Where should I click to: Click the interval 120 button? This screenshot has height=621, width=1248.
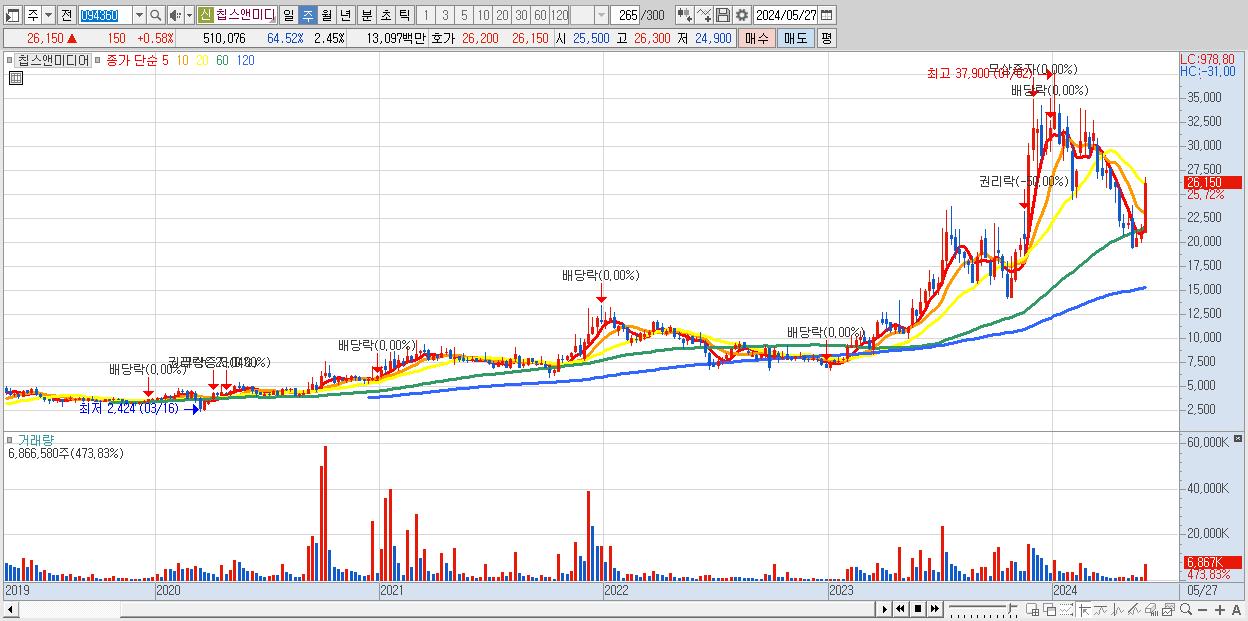click(x=560, y=15)
